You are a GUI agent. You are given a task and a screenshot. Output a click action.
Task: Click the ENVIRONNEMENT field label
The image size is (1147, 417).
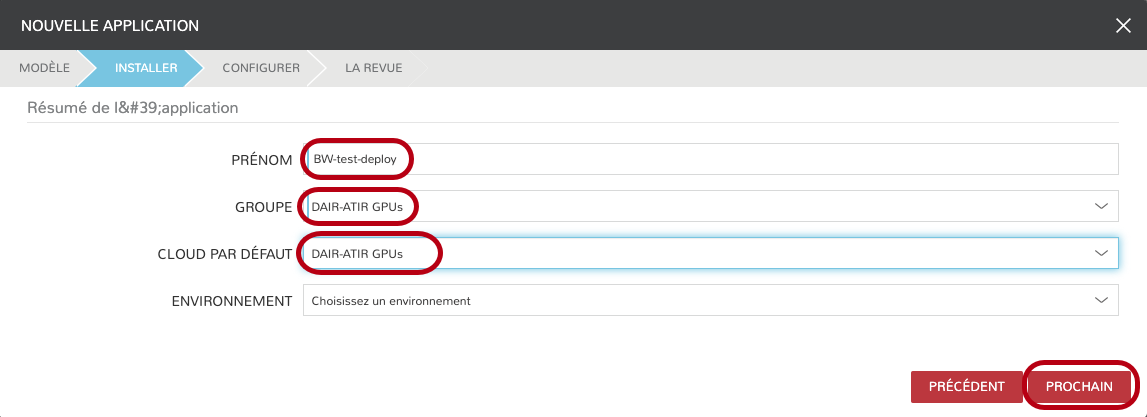coord(231,301)
